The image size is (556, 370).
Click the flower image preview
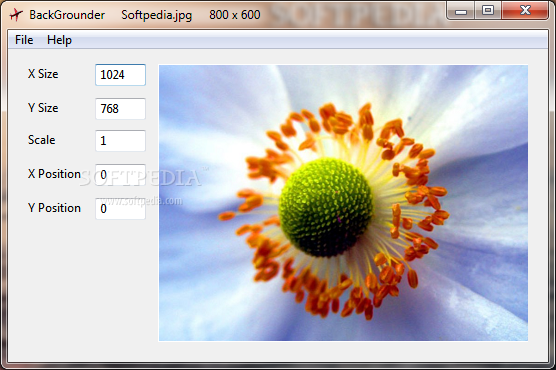pyautogui.click(x=343, y=203)
